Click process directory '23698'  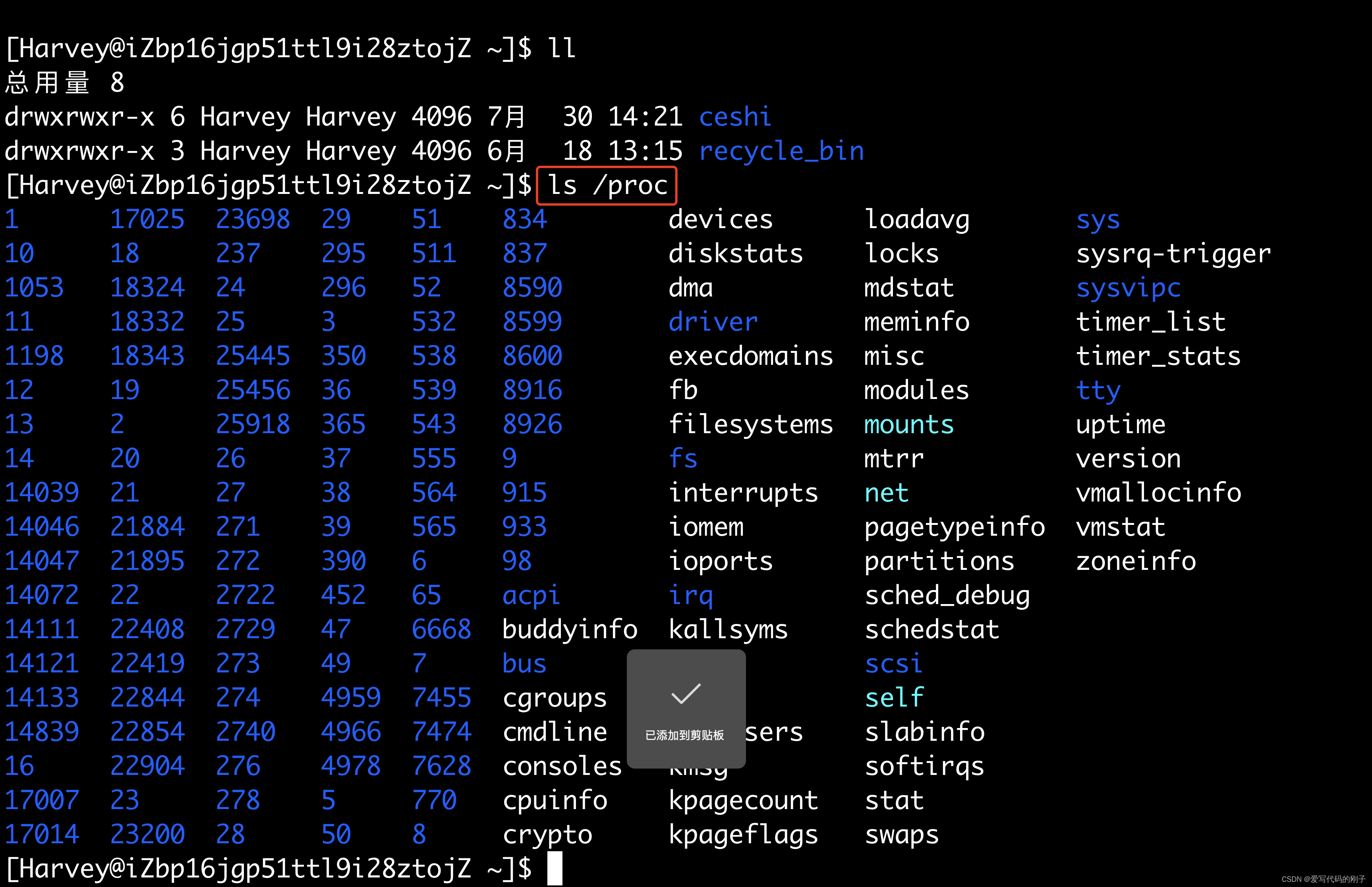tap(253, 219)
